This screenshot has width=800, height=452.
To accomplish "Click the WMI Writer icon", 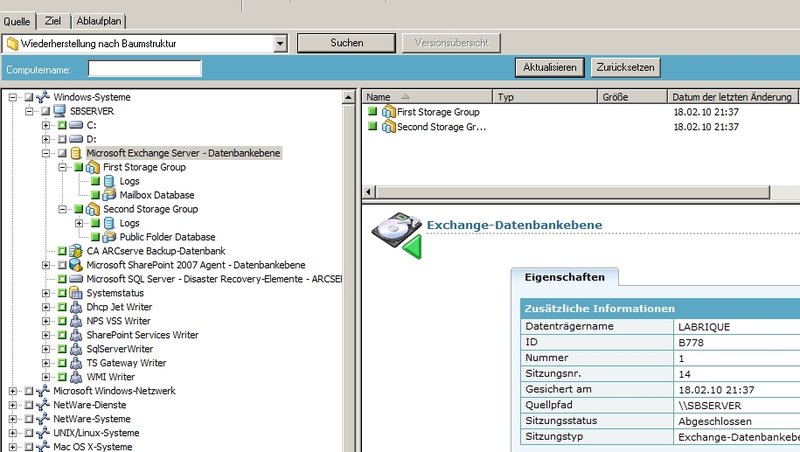I will 76,376.
